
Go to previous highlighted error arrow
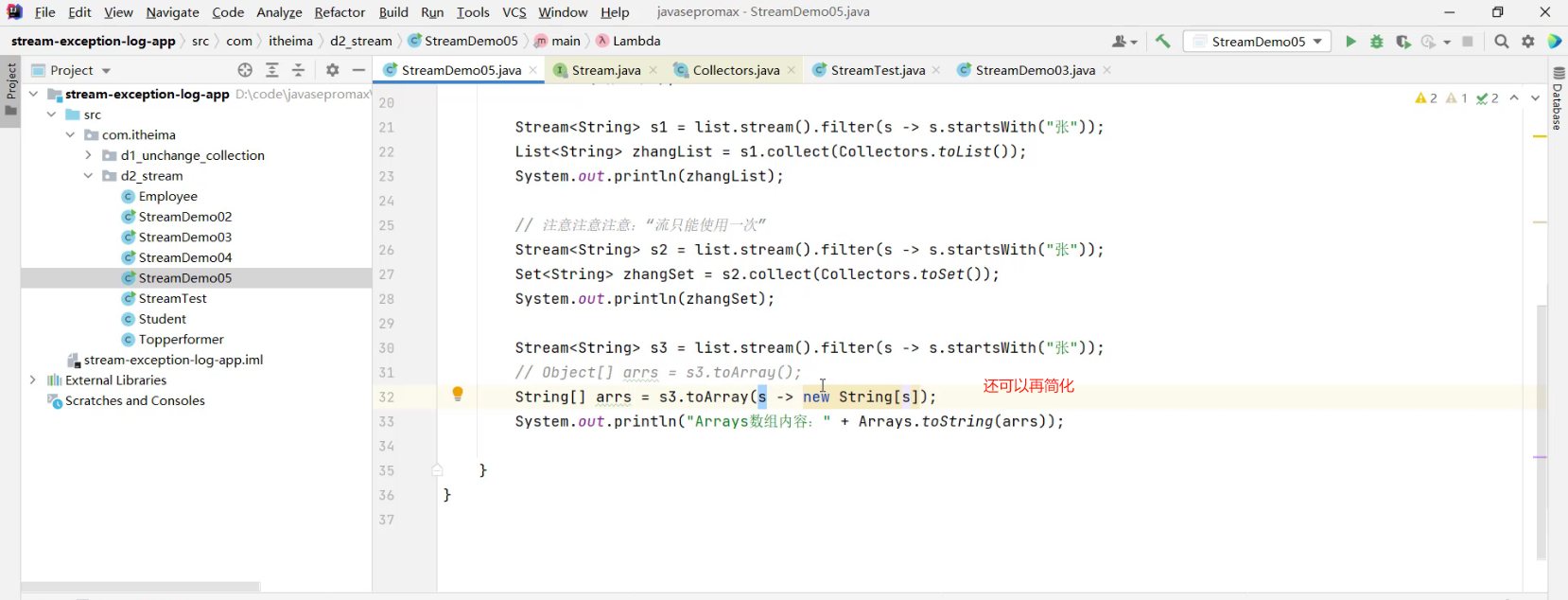[x=1514, y=98]
